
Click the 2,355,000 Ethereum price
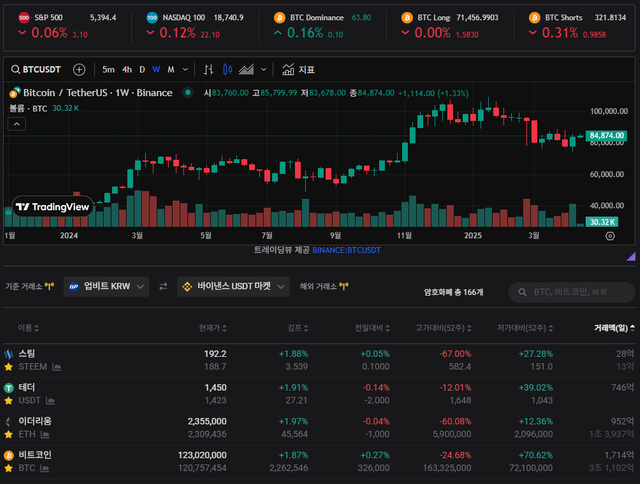coord(207,422)
